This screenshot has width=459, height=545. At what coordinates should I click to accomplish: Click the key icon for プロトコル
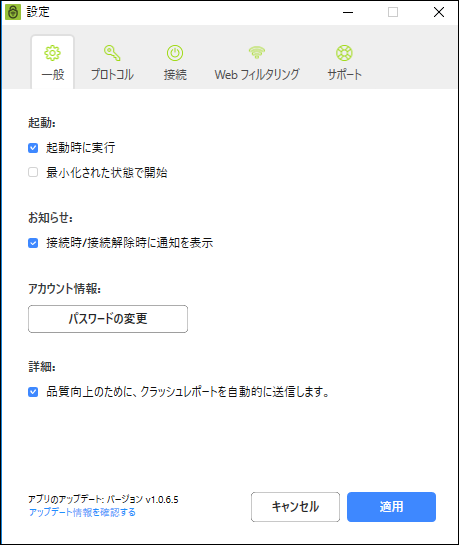click(112, 53)
